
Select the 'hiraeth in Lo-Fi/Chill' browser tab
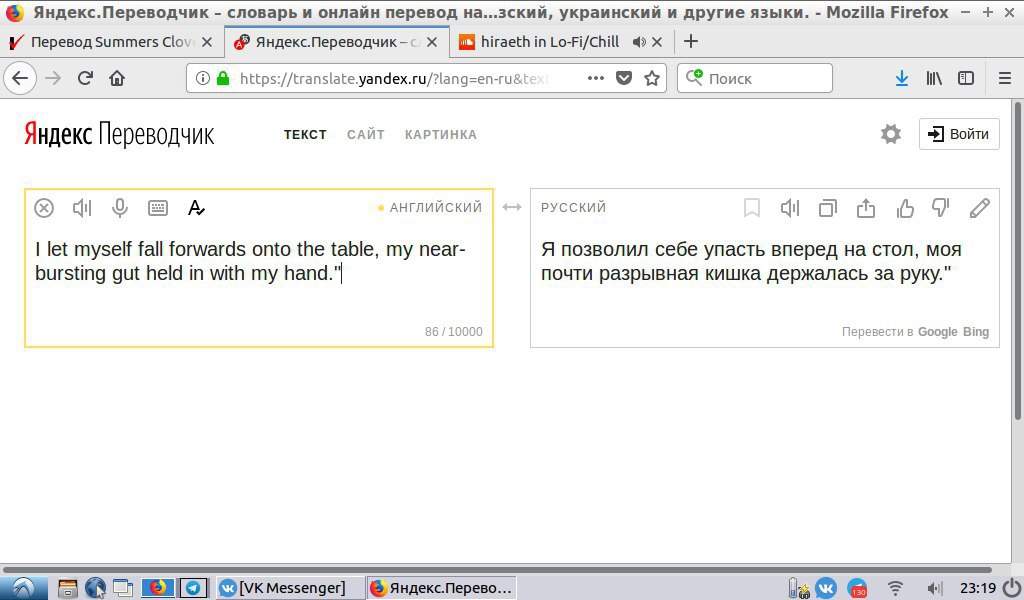point(550,42)
